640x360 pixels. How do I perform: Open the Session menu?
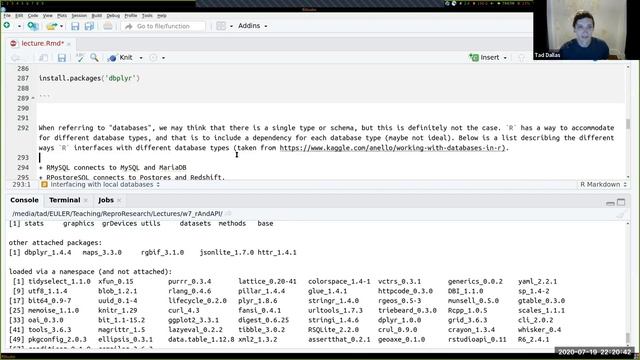click(79, 16)
